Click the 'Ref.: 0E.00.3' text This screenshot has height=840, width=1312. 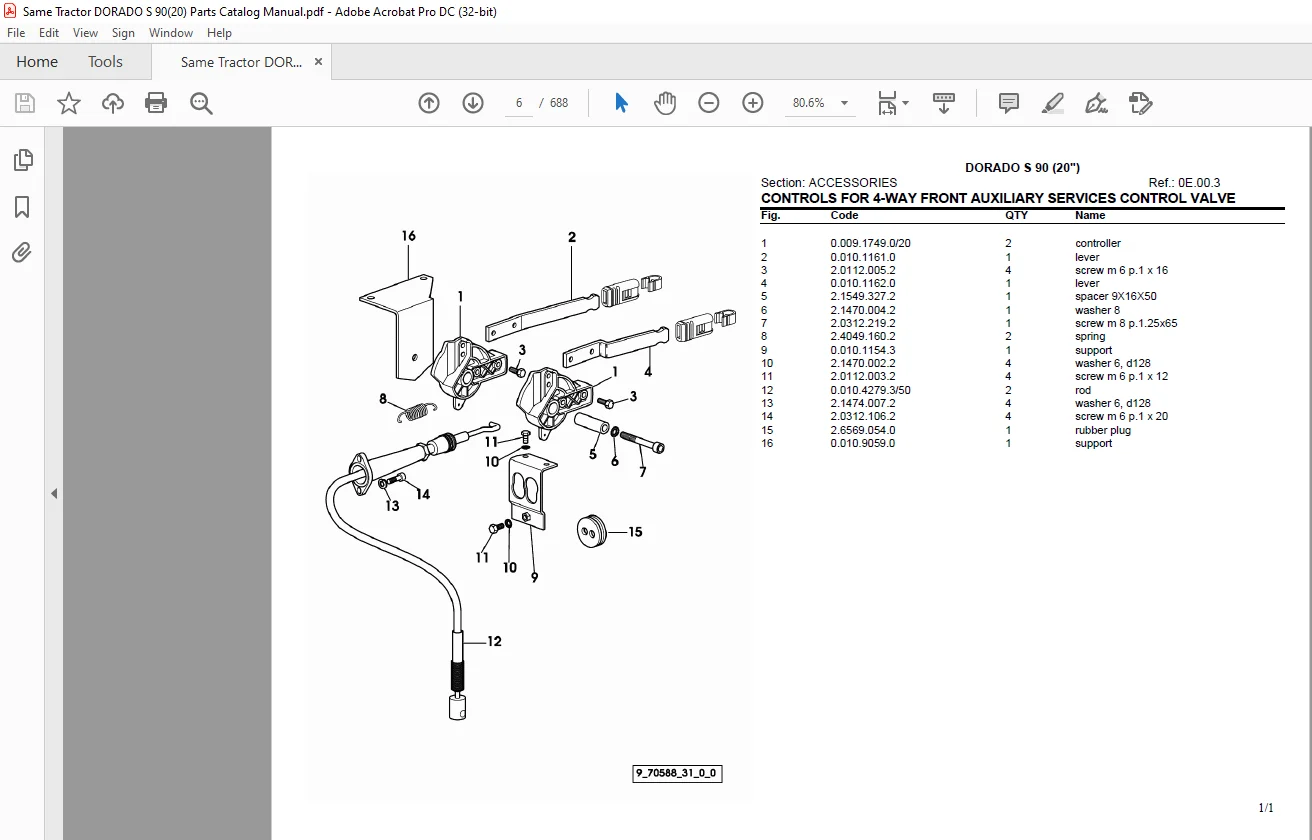click(x=1184, y=183)
